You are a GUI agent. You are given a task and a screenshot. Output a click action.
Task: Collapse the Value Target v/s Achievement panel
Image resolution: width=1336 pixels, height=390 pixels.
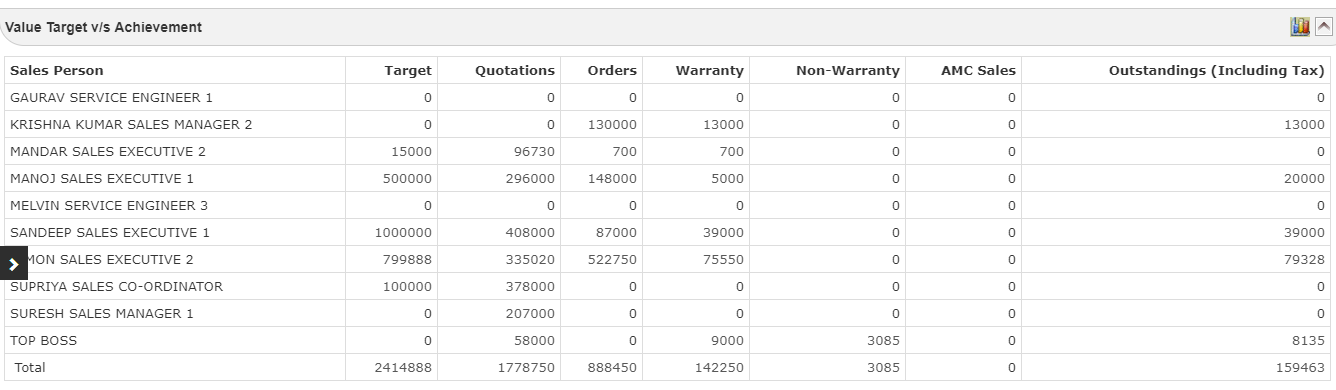tap(1323, 27)
